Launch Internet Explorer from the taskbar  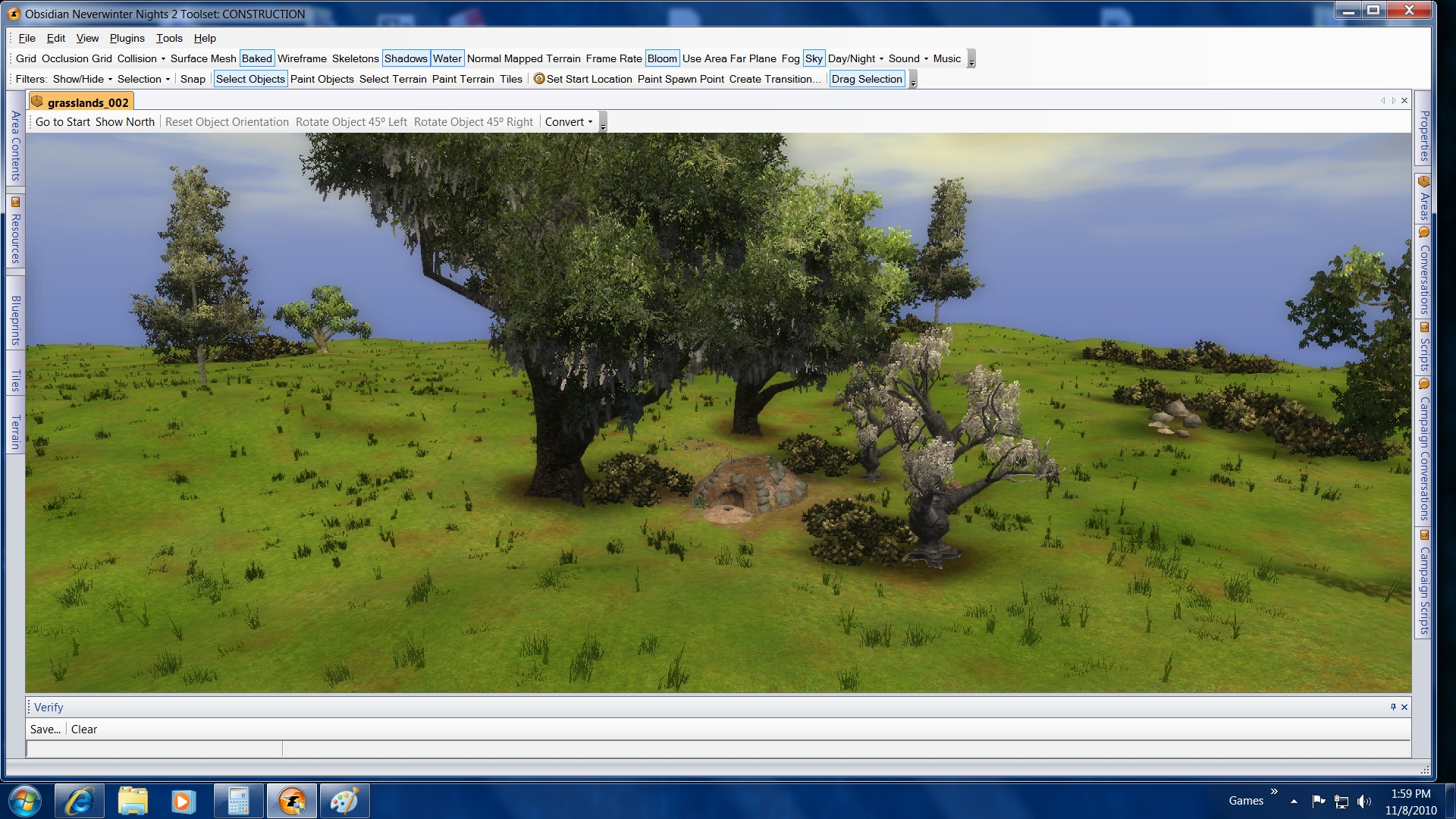[x=80, y=801]
